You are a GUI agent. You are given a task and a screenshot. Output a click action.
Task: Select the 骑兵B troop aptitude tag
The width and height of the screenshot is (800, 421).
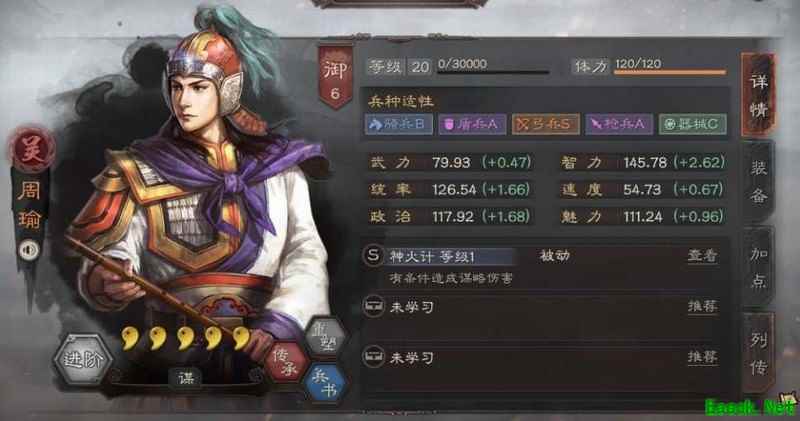coord(398,124)
